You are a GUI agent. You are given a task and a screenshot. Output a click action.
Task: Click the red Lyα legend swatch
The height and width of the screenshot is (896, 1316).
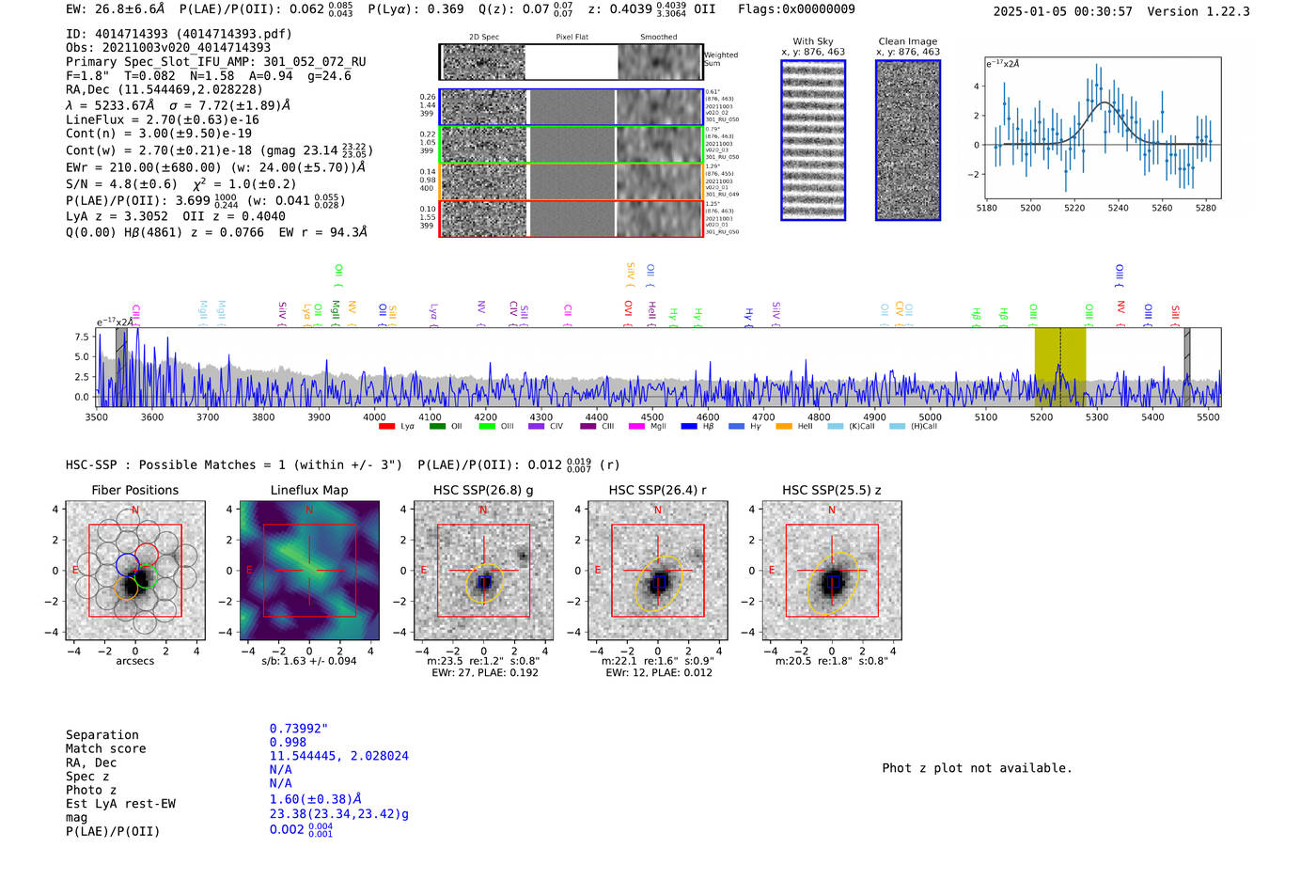tap(386, 426)
